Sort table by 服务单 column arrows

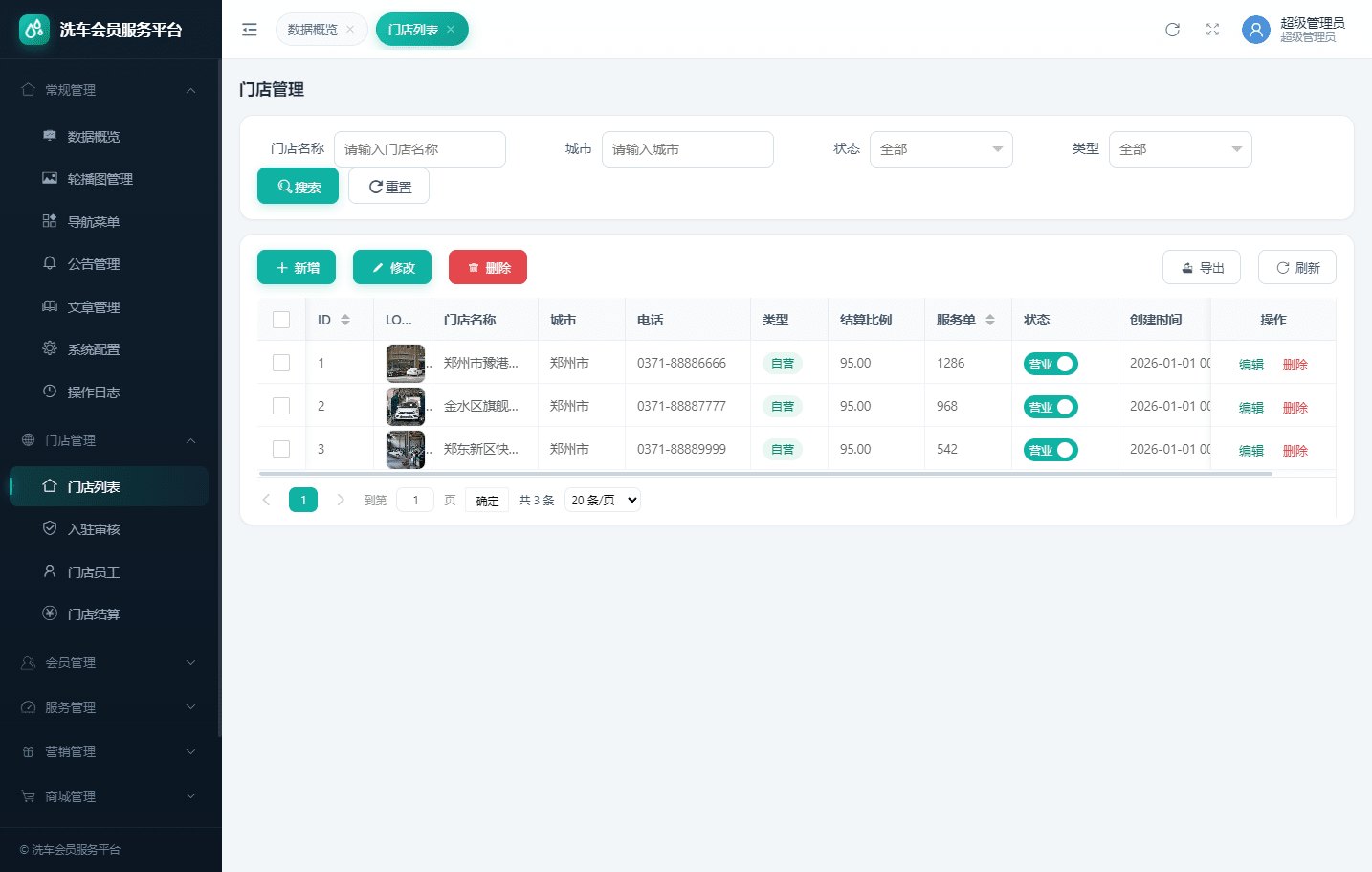(x=990, y=320)
